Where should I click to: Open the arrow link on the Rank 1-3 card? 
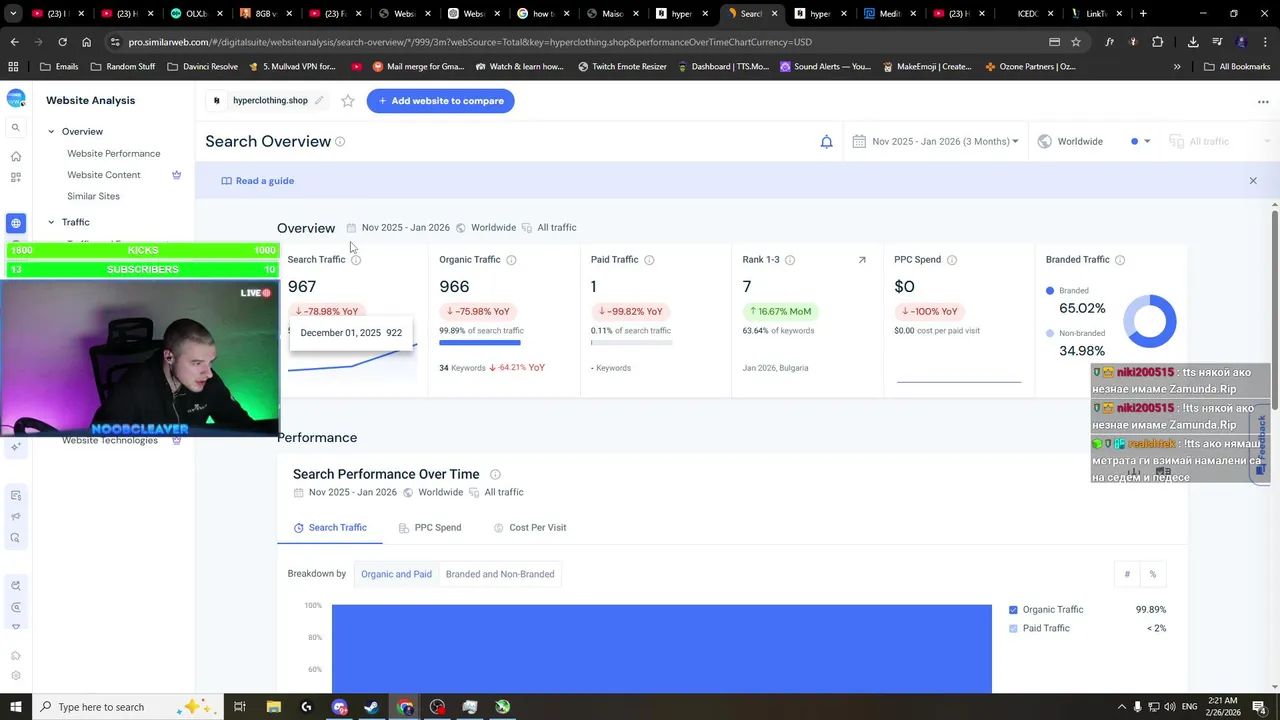862,260
